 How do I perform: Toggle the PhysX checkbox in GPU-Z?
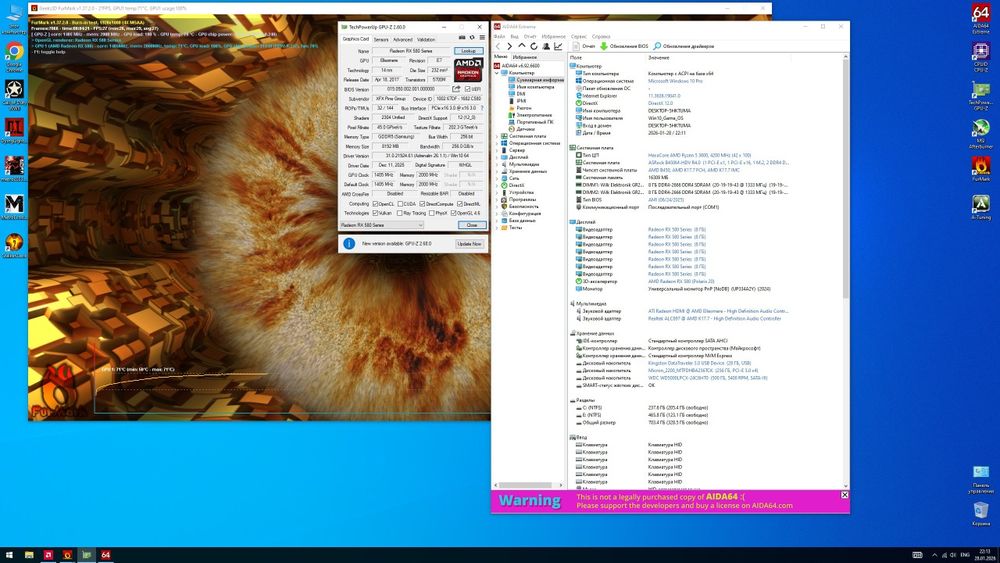430,213
